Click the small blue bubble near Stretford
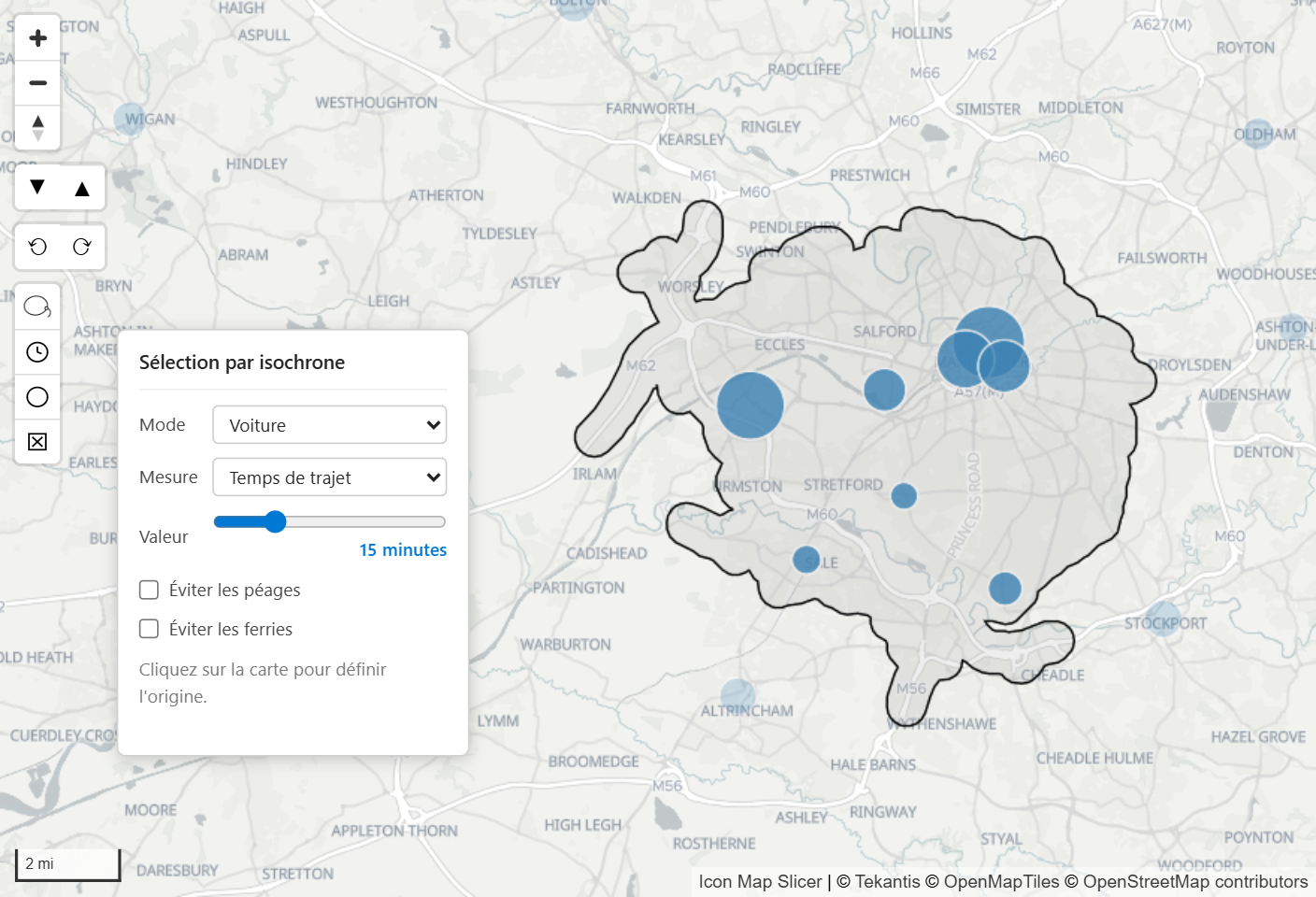This screenshot has width=1316, height=897. click(904, 496)
